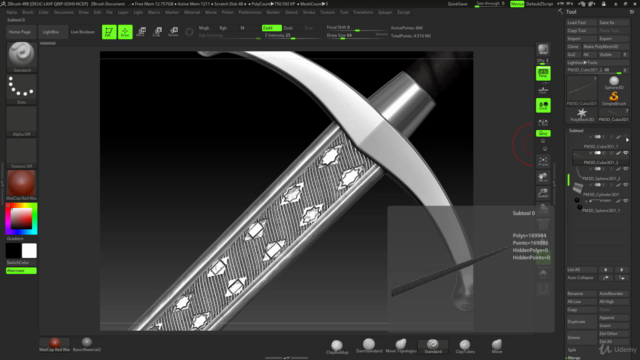Viewport: 640px width, 360px height.
Task: Select the Sphere3D tool thumbnail
Action: coord(614,83)
